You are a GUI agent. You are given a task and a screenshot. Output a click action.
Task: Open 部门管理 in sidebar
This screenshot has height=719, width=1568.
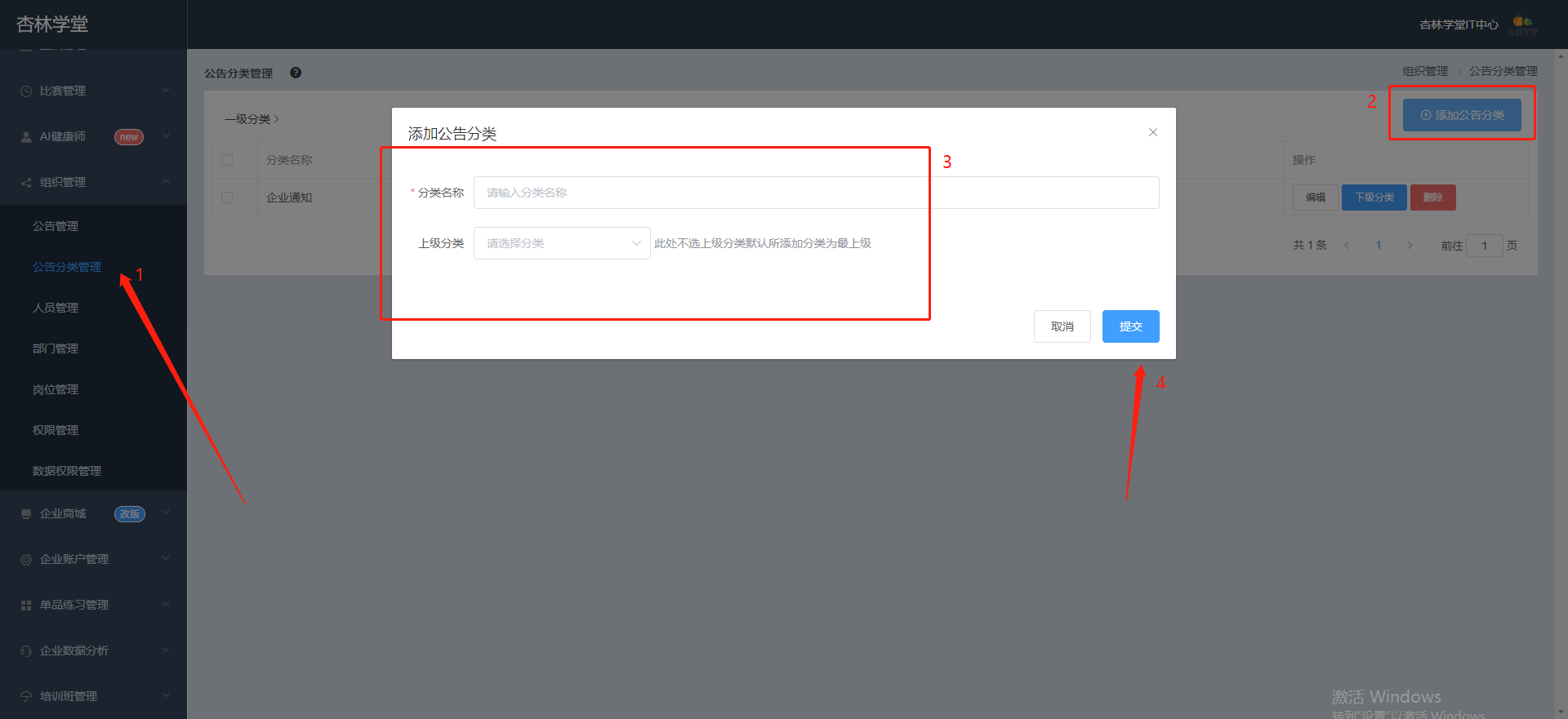(x=56, y=348)
